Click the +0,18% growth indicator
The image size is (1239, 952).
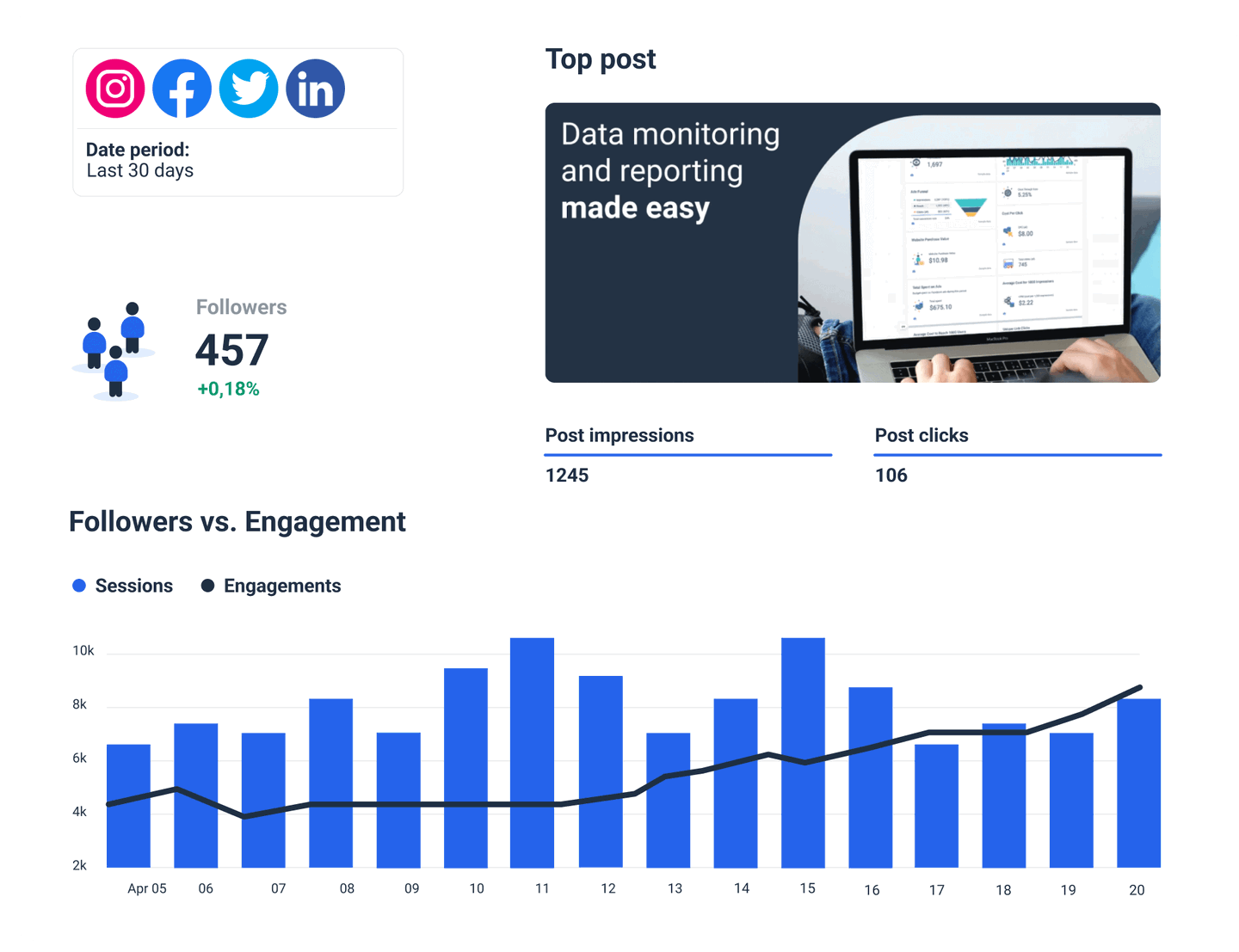(x=227, y=389)
